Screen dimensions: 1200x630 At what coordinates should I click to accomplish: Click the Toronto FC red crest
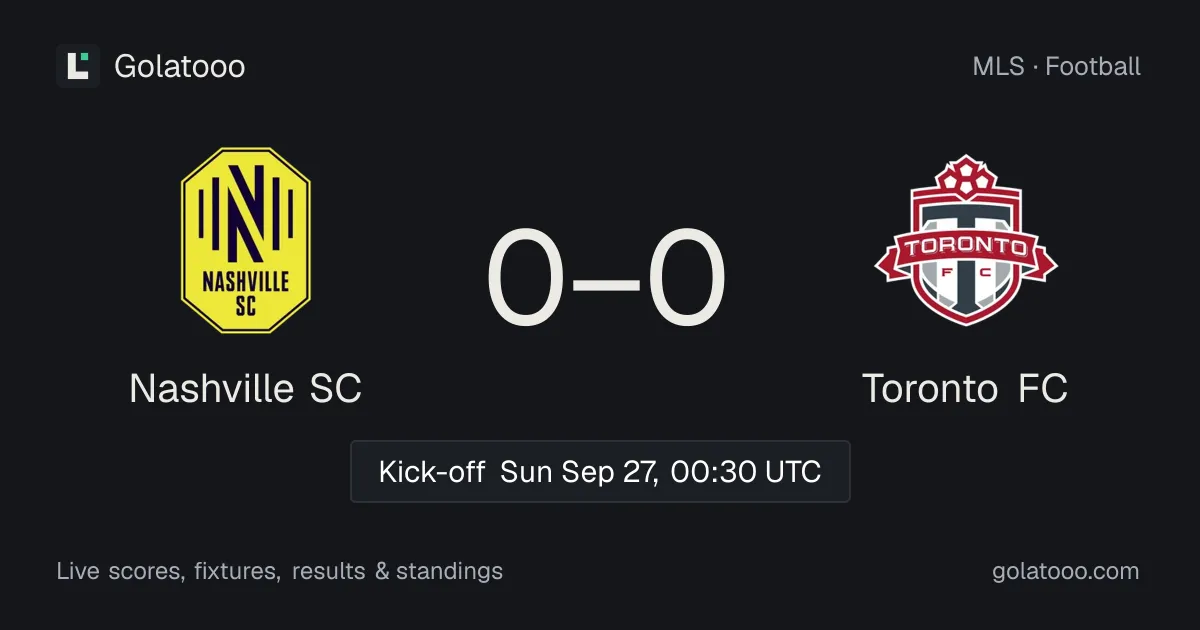[966, 240]
